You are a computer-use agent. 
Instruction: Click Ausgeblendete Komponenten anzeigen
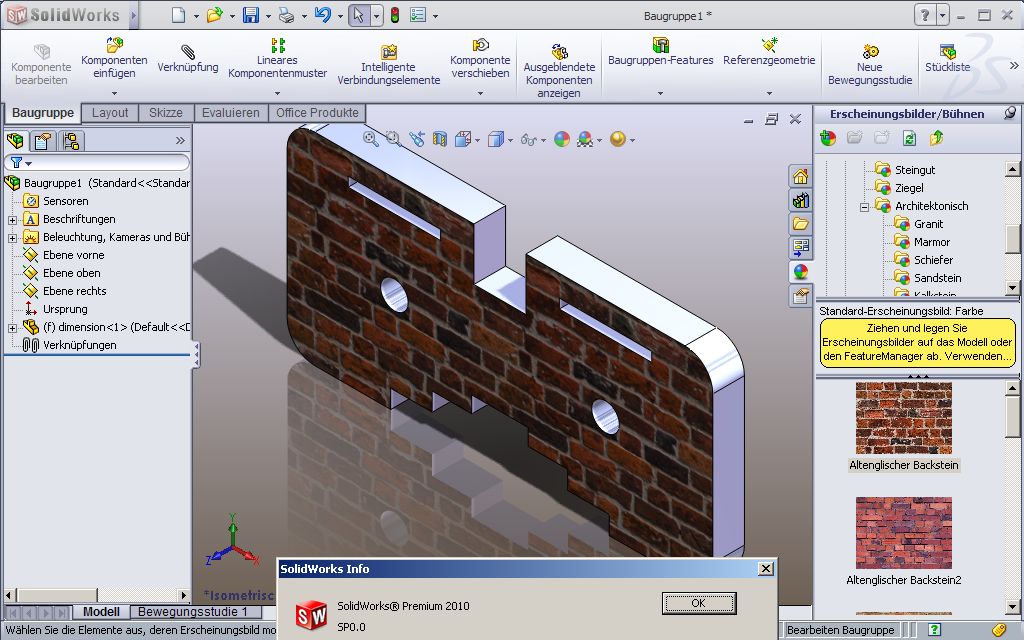(559, 71)
